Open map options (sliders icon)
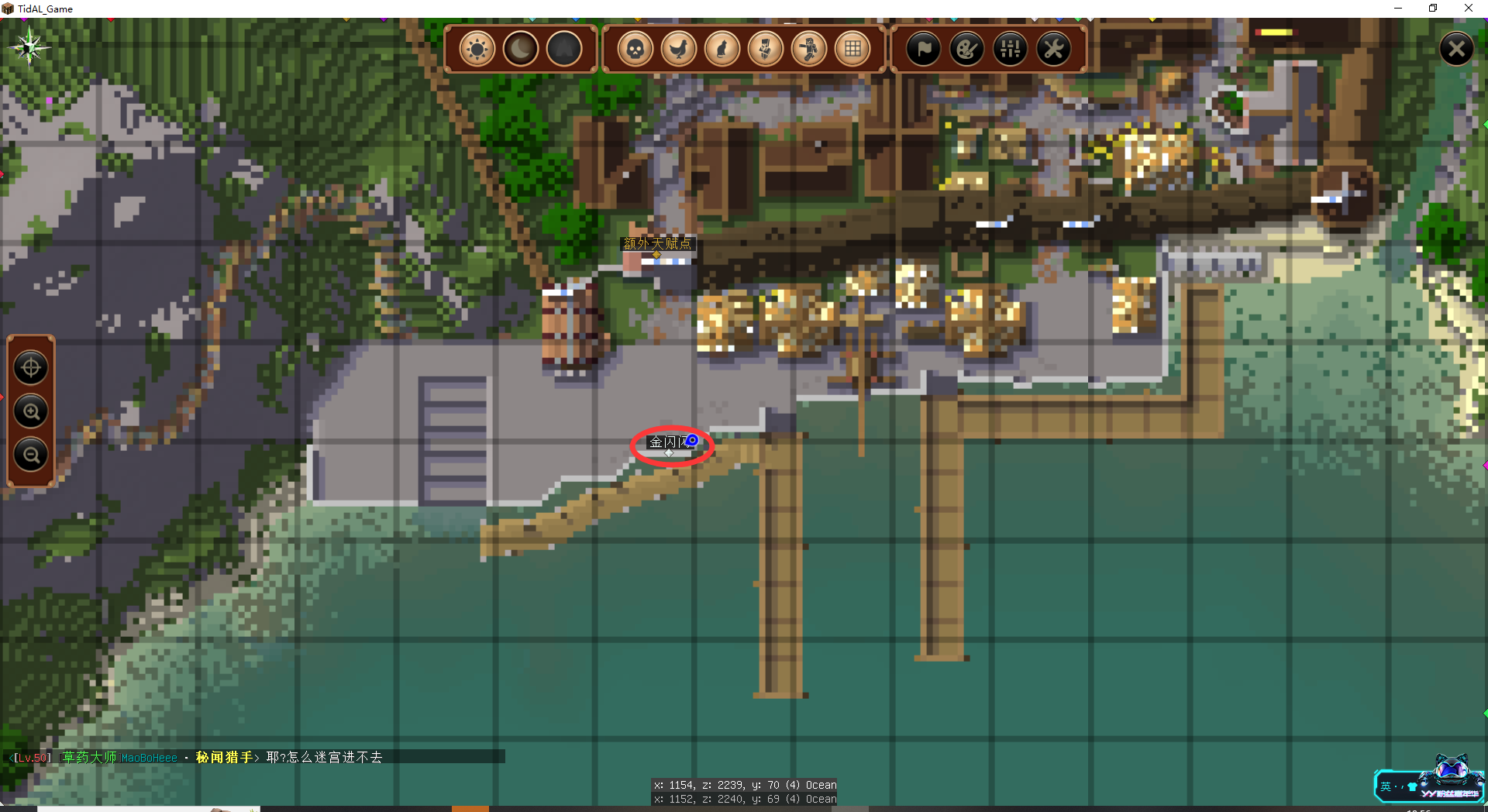This screenshot has height=812, width=1488. [1010, 50]
